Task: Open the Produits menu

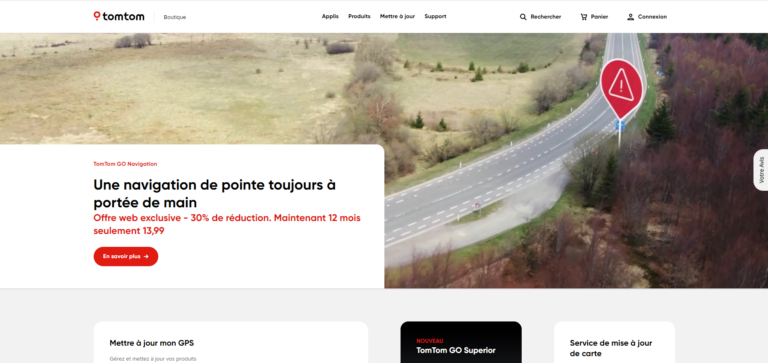Action: click(x=359, y=16)
